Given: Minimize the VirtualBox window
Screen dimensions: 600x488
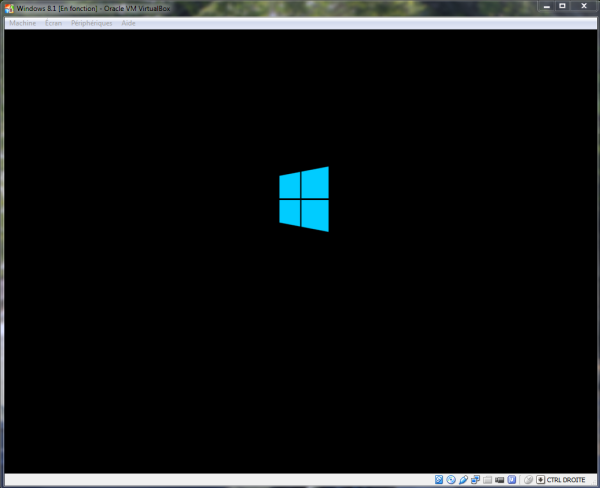Looking at the screenshot, I should [547, 6].
